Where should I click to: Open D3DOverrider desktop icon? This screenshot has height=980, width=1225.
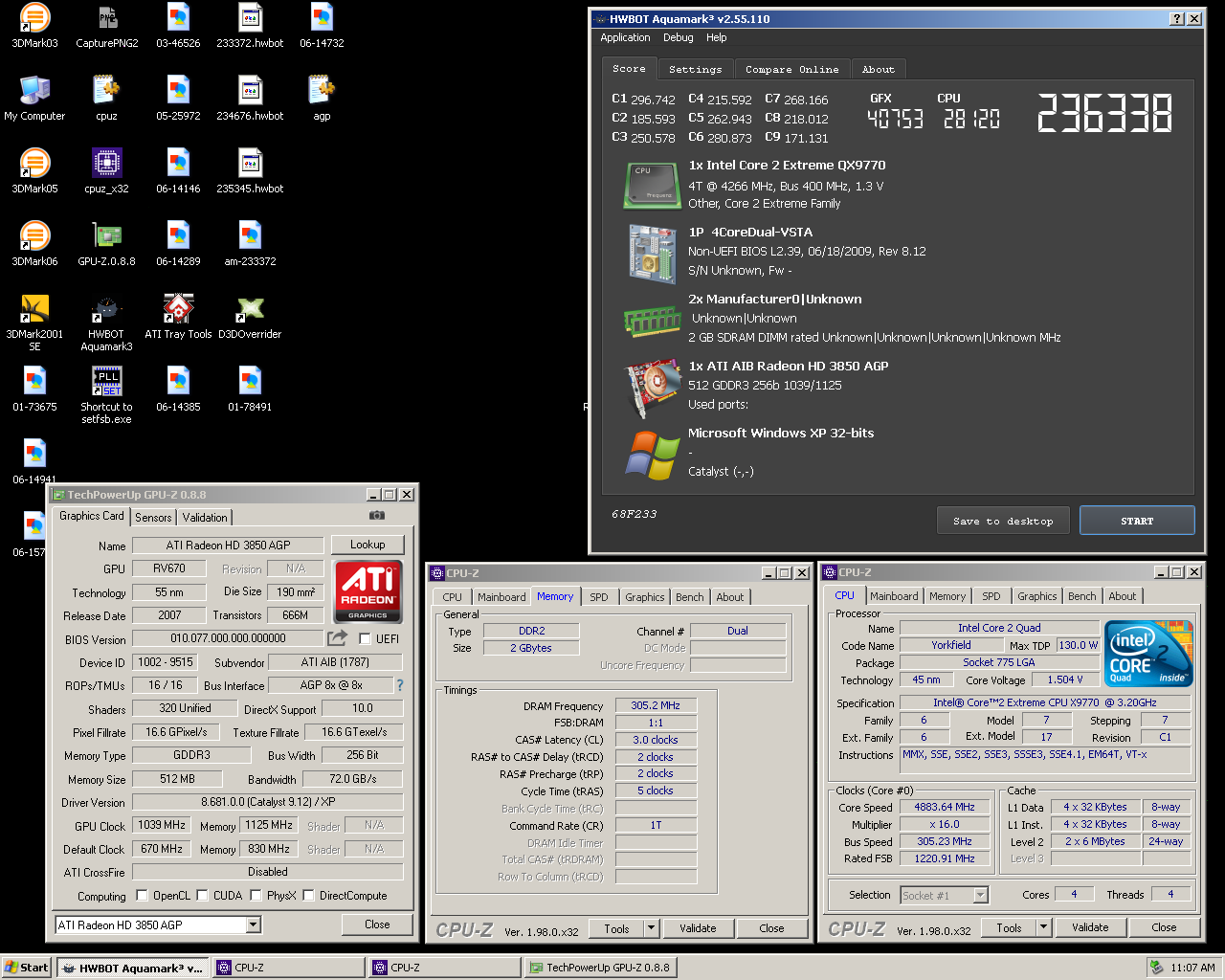tap(250, 316)
